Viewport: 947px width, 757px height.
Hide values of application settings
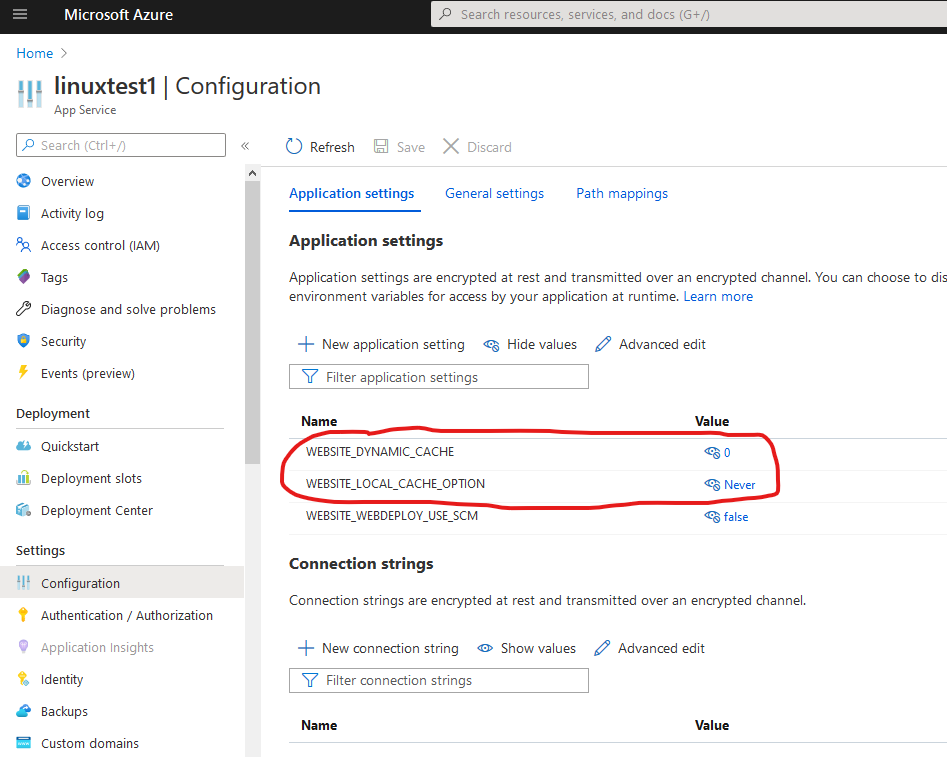tap(530, 344)
